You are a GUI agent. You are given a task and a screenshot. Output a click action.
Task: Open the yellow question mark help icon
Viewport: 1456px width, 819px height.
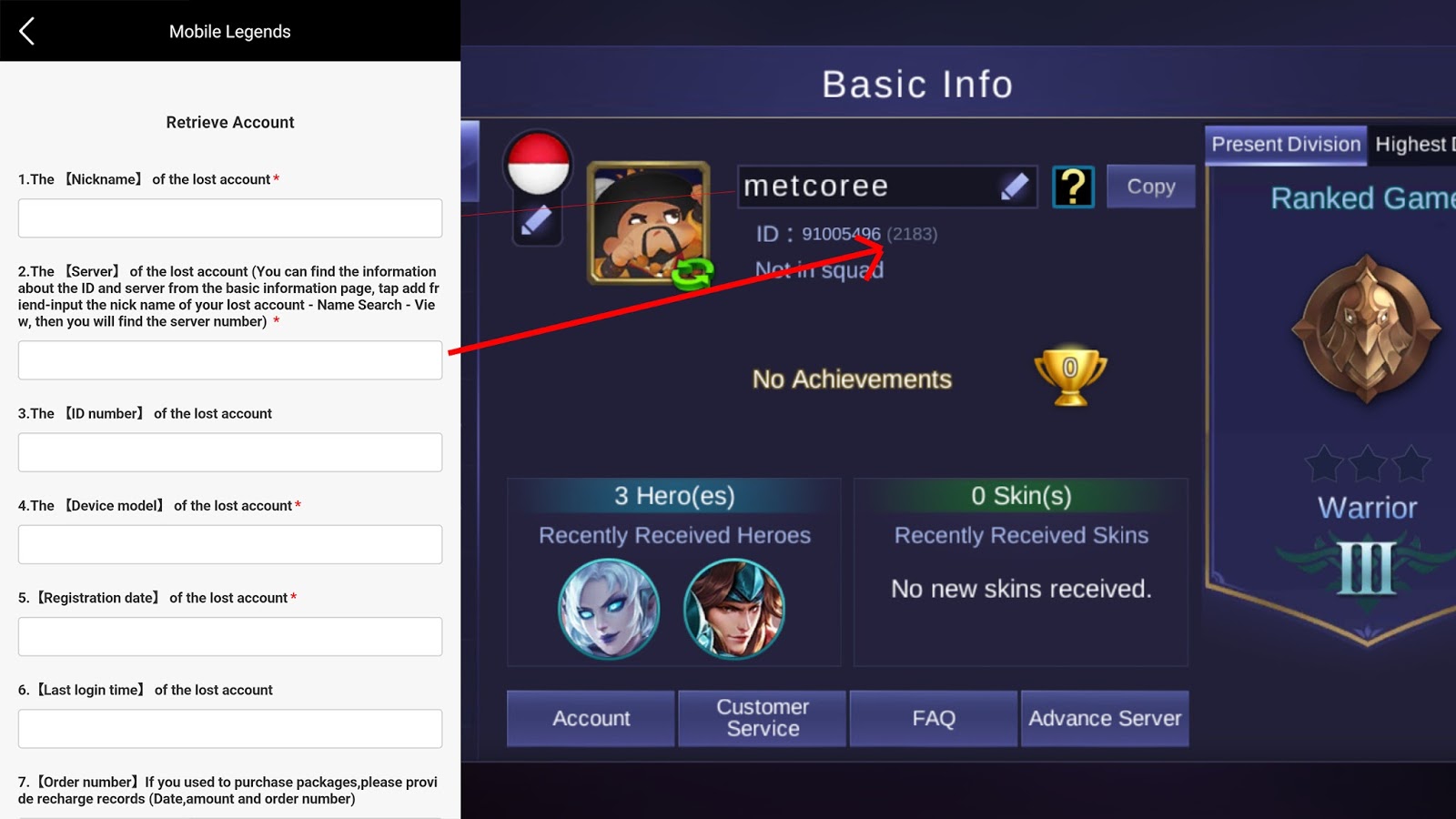pos(1073,187)
